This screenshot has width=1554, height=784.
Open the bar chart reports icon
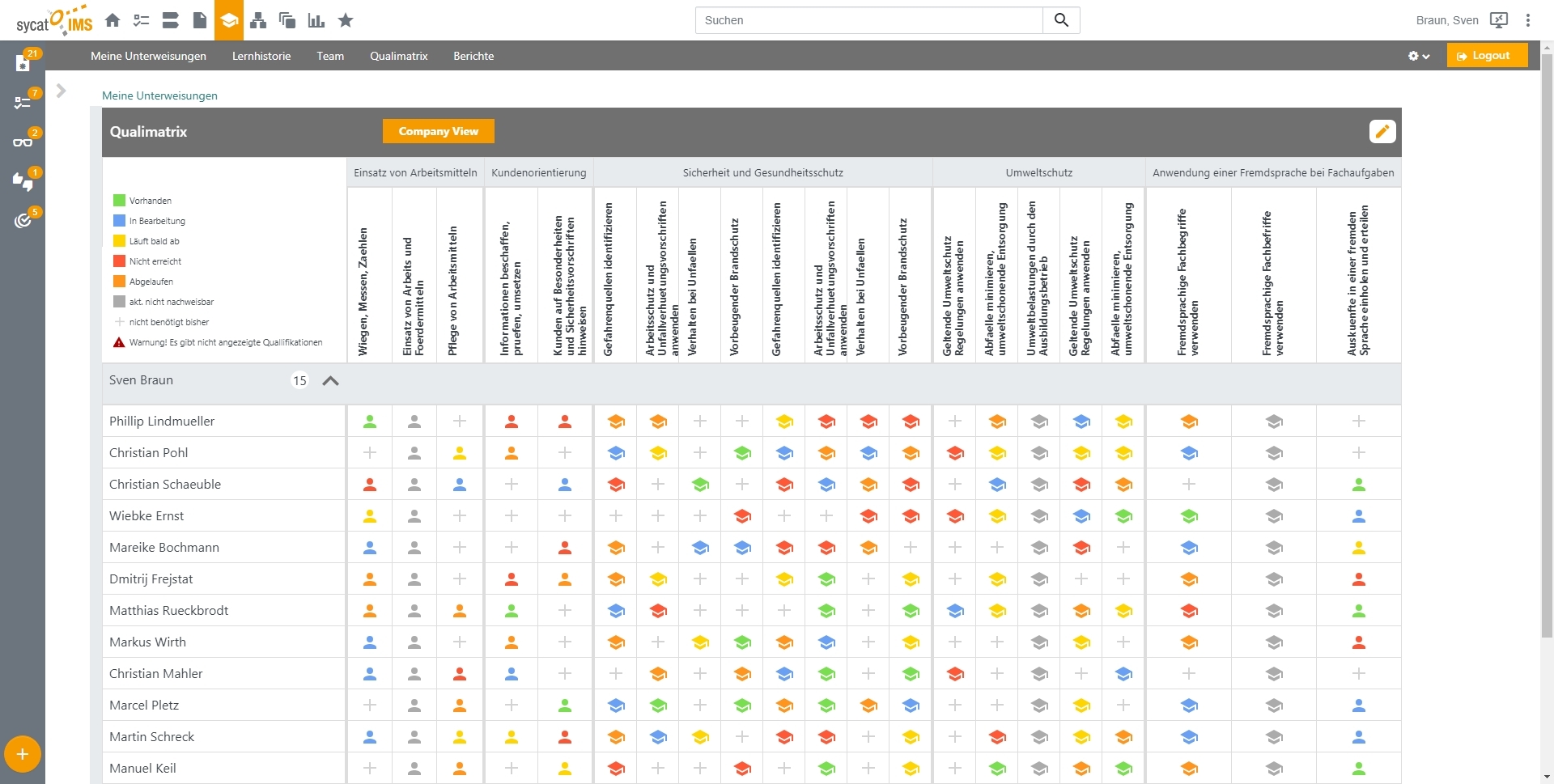coord(316,20)
